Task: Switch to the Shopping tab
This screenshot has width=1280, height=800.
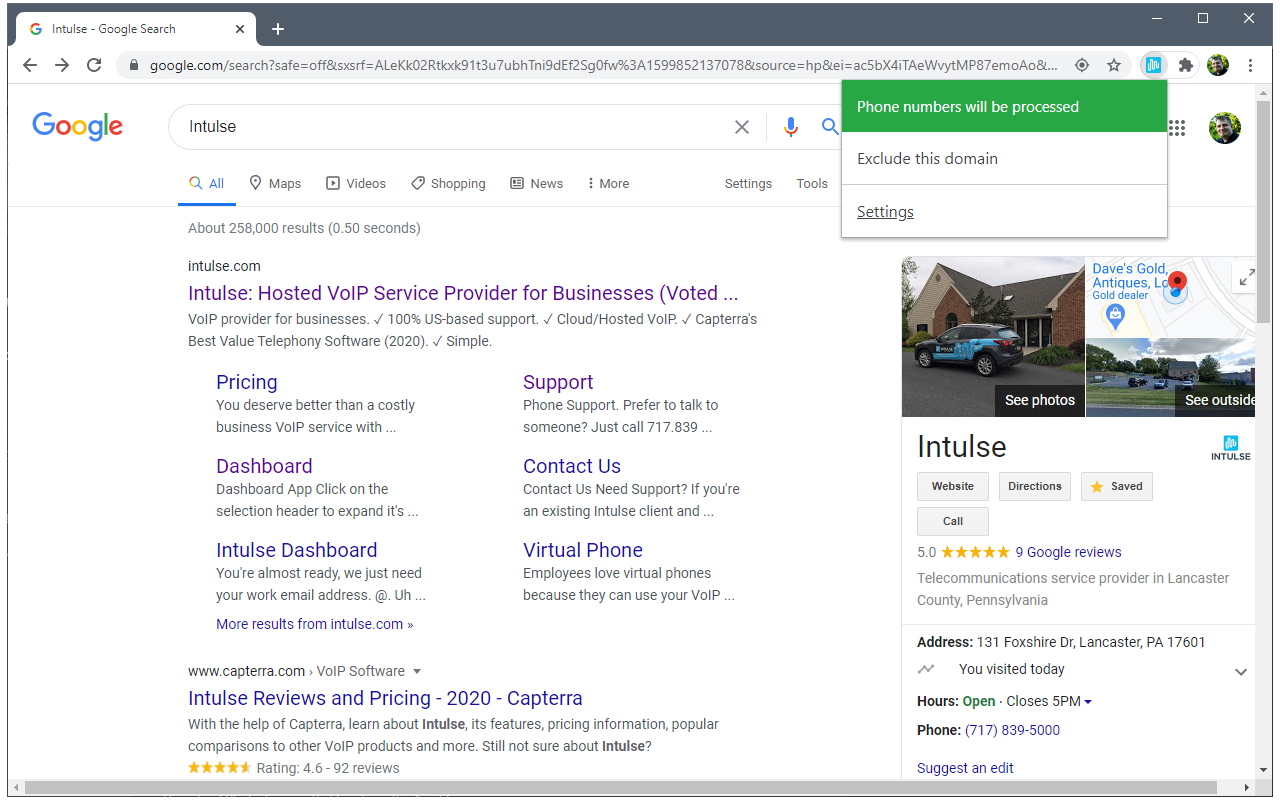Action: click(x=448, y=184)
